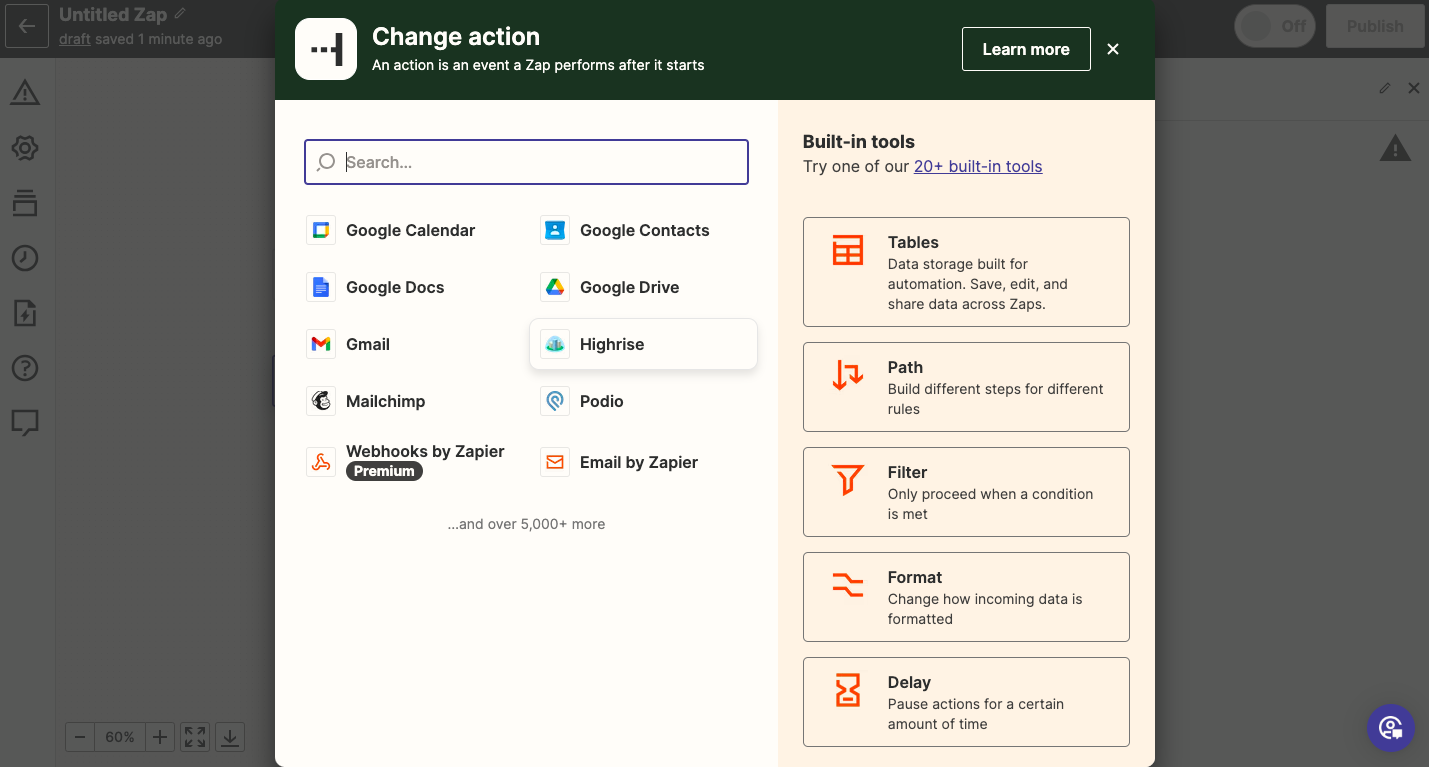The image size is (1429, 767).
Task: Click the Premium badge under Webhooks
Action: pyautogui.click(x=384, y=471)
